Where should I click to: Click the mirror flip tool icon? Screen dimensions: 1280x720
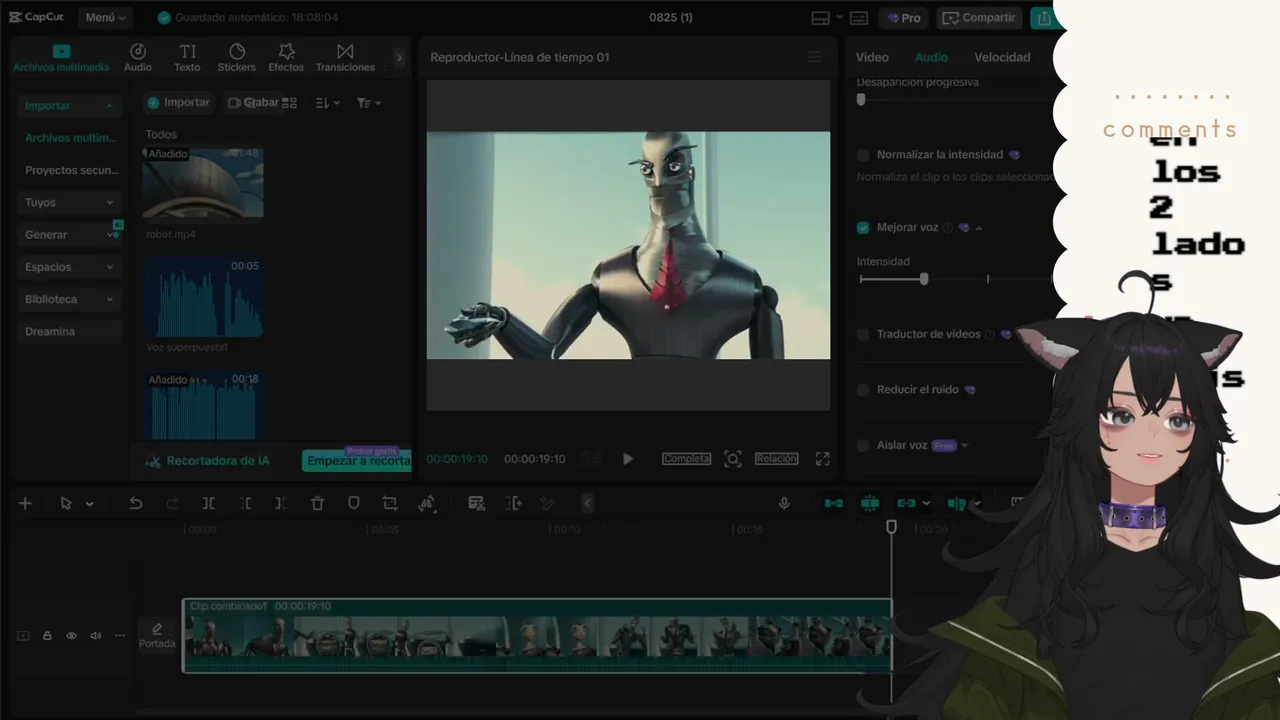pyautogui.click(x=427, y=504)
